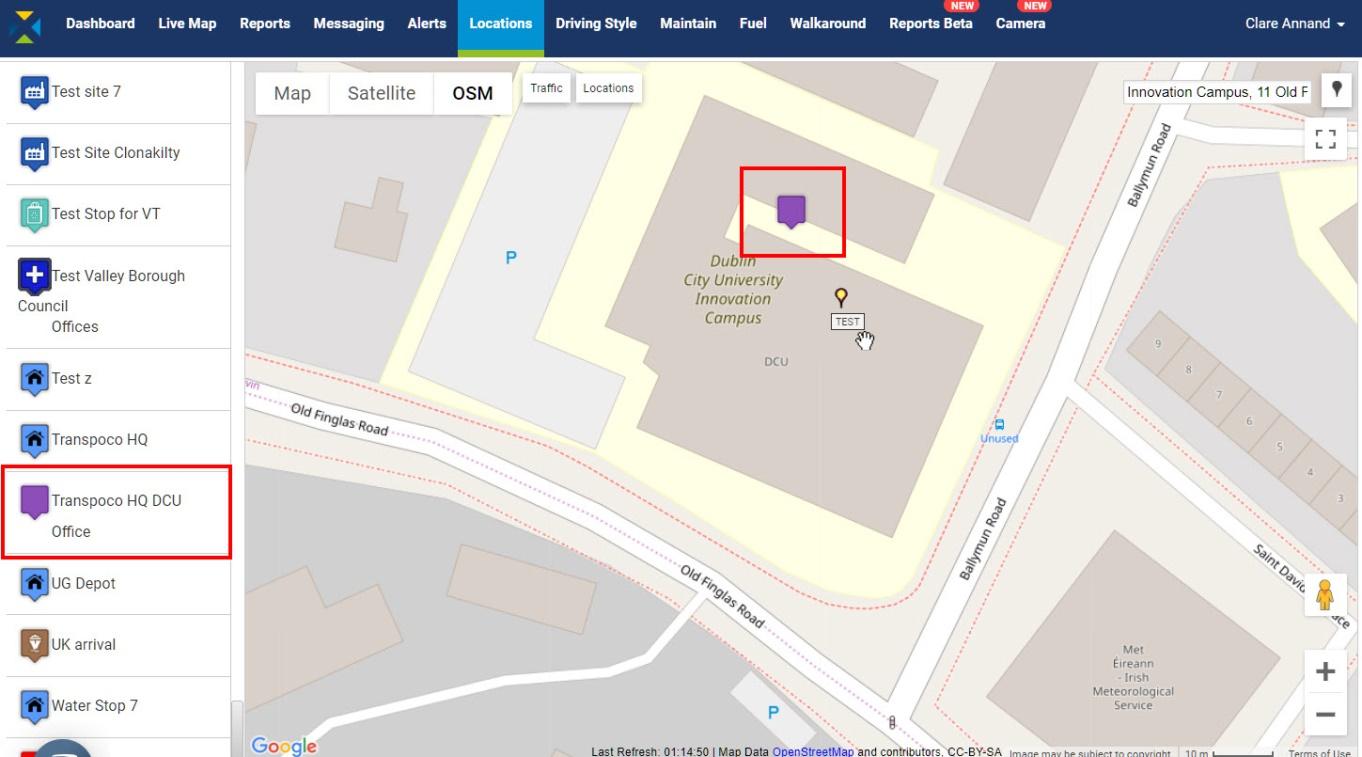Select Test z location
The image size is (1362, 757).
pyautogui.click(x=118, y=378)
